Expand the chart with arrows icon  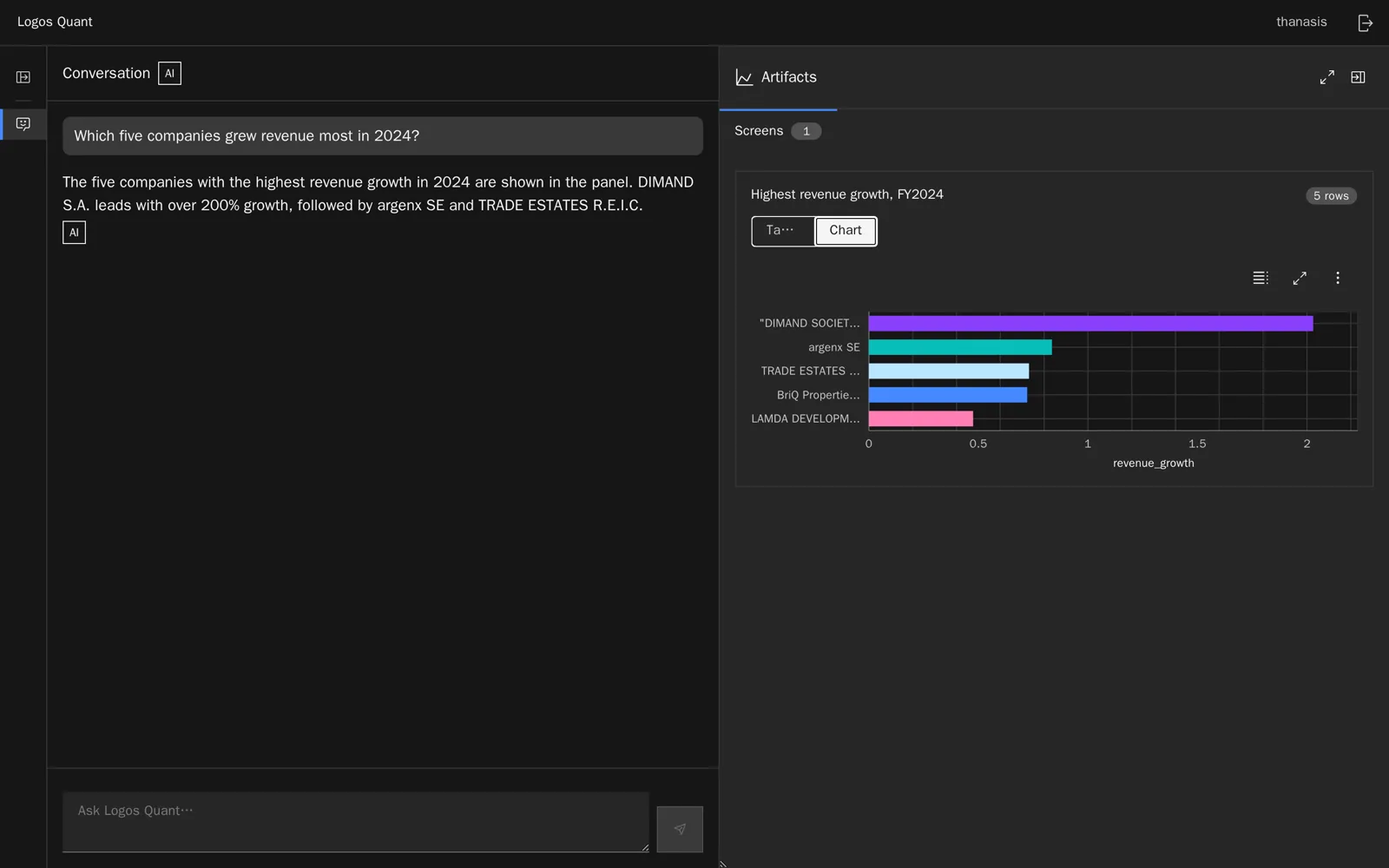point(1300,278)
